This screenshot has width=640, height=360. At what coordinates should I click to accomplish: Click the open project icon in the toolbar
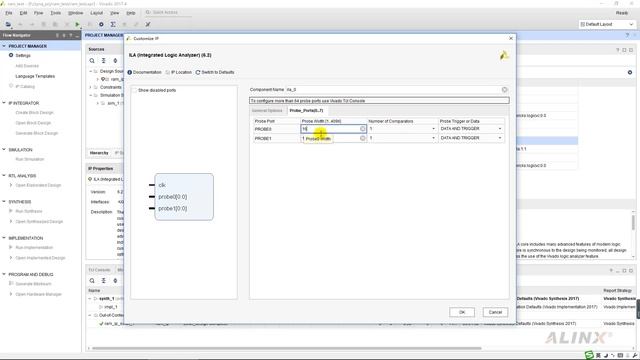point(8,24)
